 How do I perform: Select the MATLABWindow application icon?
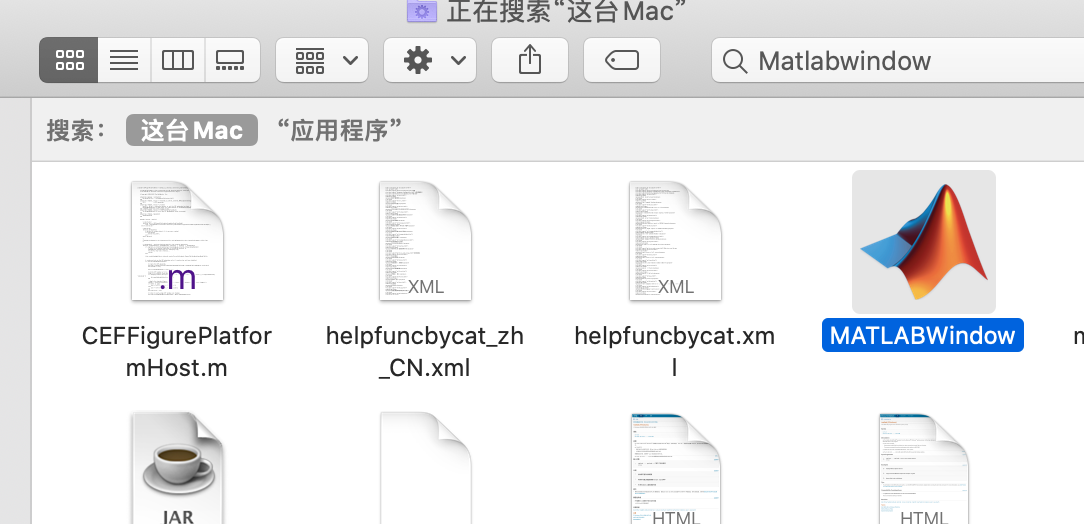coord(924,242)
